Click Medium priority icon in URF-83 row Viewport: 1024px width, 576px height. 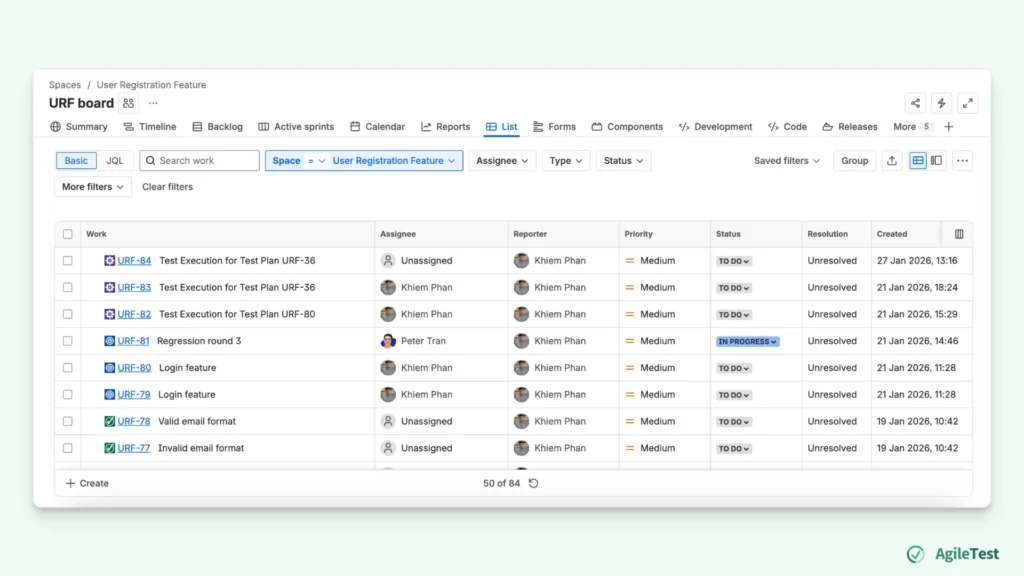click(630, 287)
